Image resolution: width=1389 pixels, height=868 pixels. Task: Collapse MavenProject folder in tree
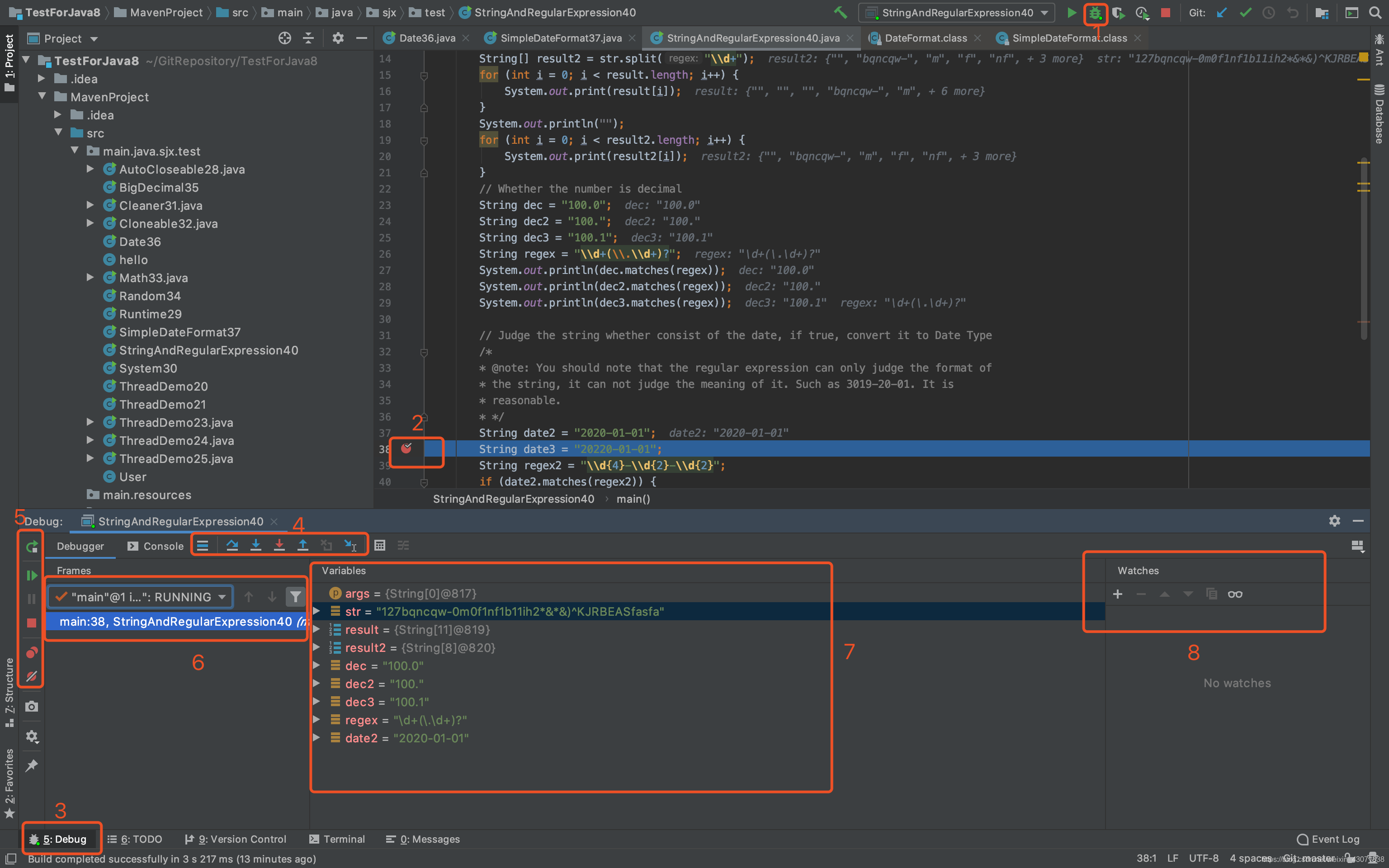pyautogui.click(x=43, y=96)
